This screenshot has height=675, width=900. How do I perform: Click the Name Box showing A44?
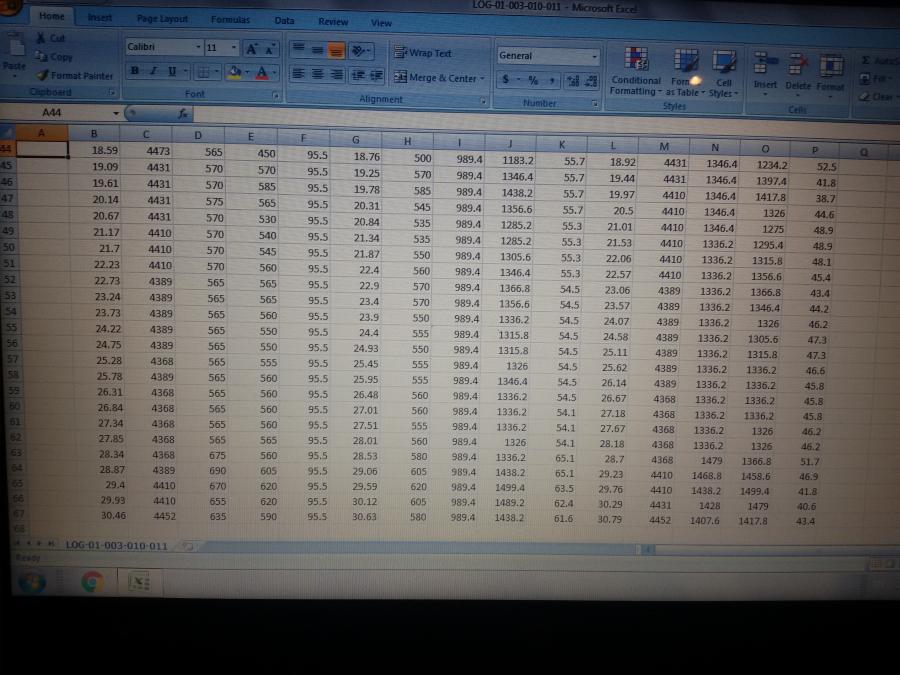click(x=60, y=114)
